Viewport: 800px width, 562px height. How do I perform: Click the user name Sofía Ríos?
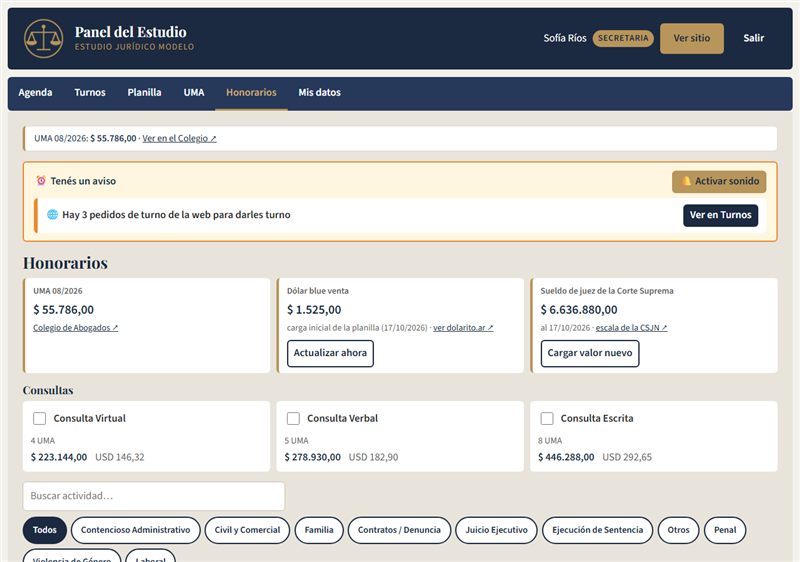565,38
